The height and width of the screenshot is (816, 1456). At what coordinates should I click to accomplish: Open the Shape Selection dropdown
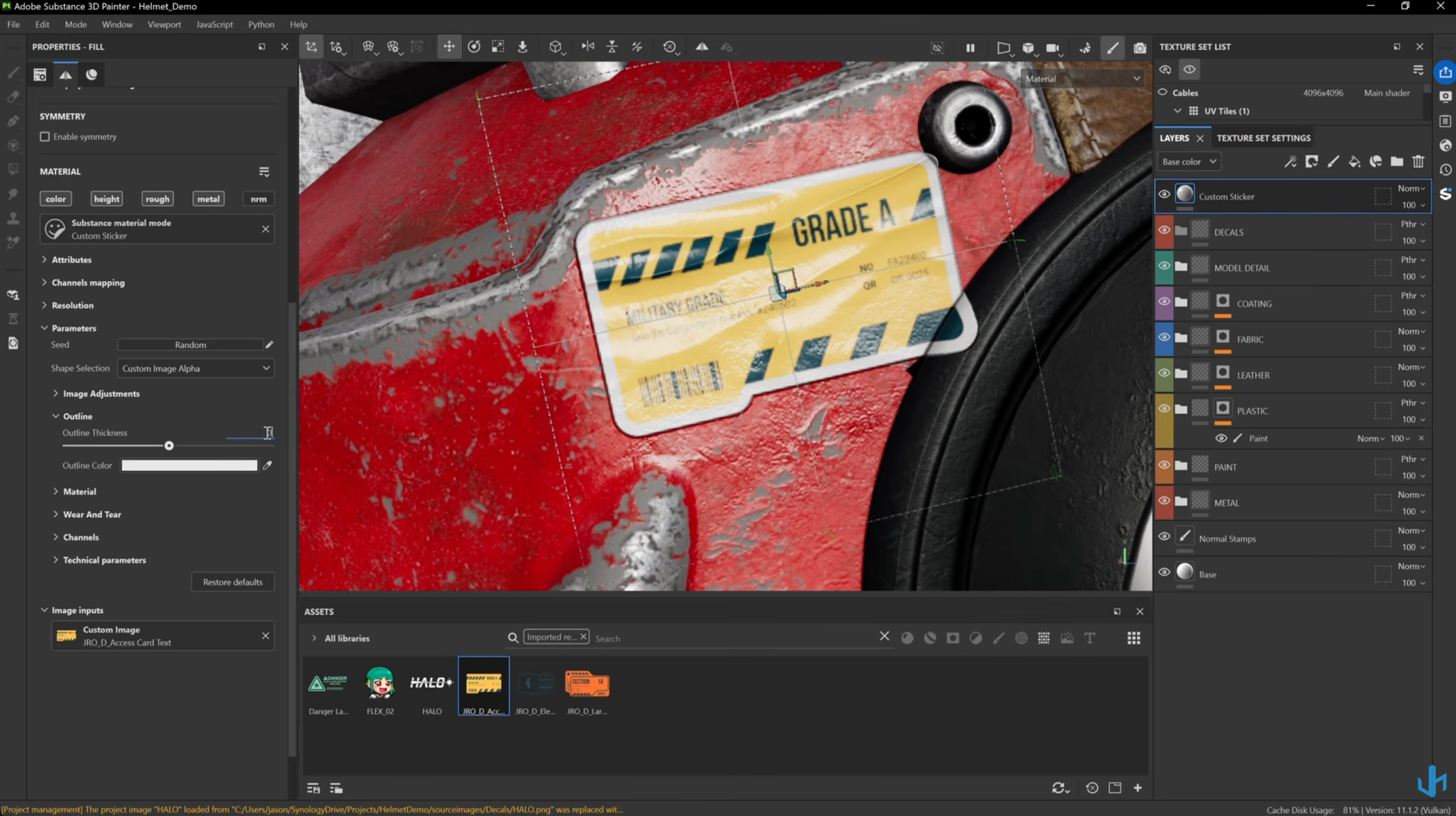tap(196, 368)
